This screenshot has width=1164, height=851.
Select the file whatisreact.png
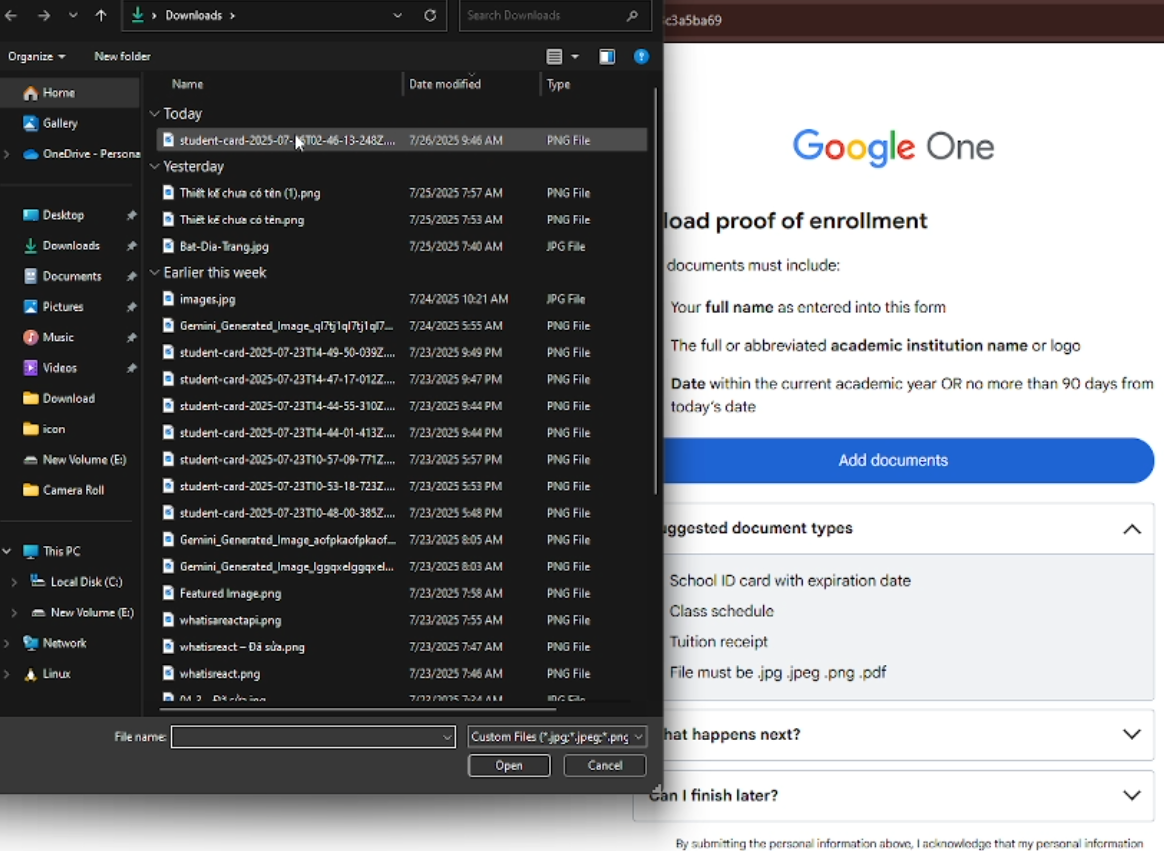click(402, 674)
